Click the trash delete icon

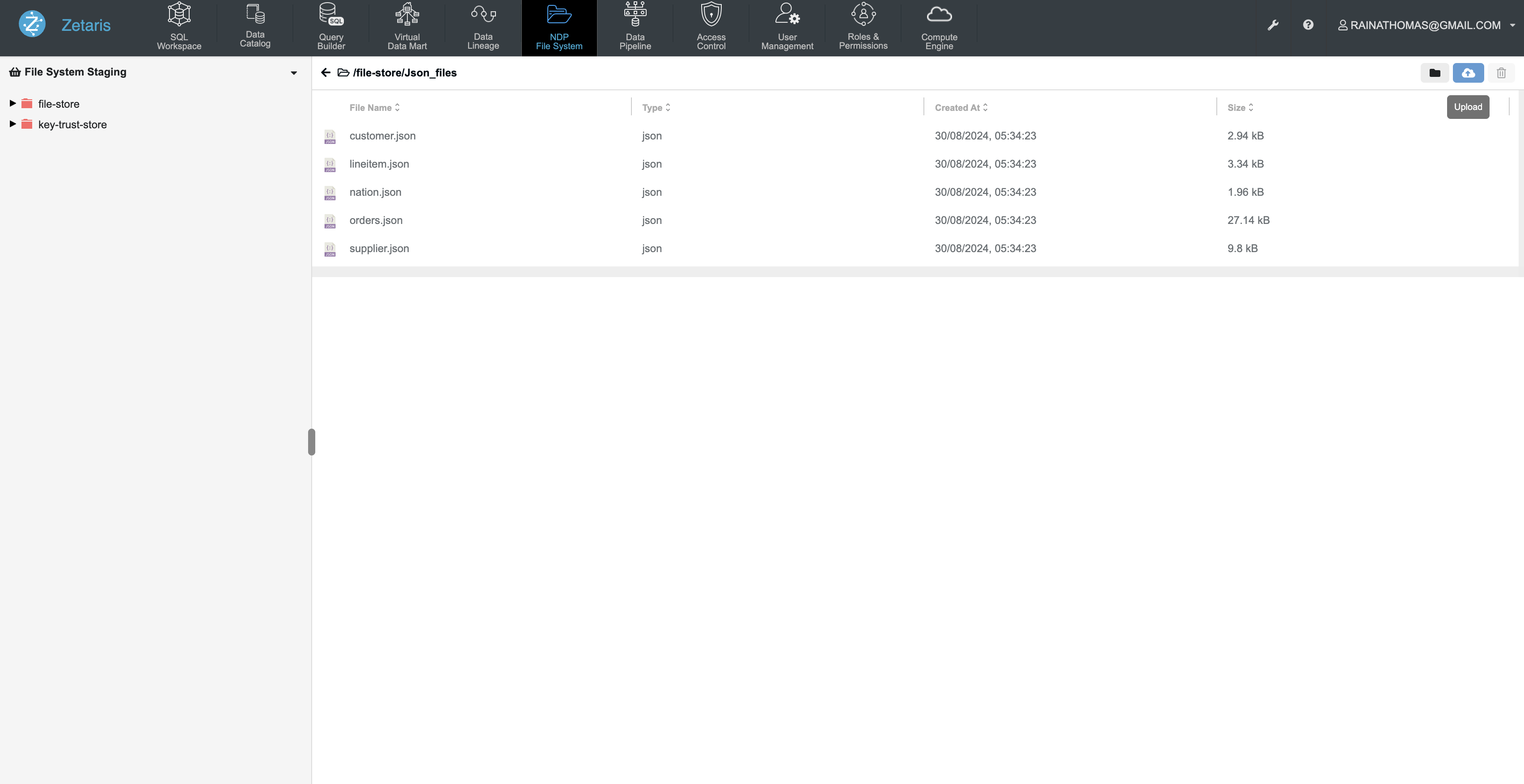1501,73
